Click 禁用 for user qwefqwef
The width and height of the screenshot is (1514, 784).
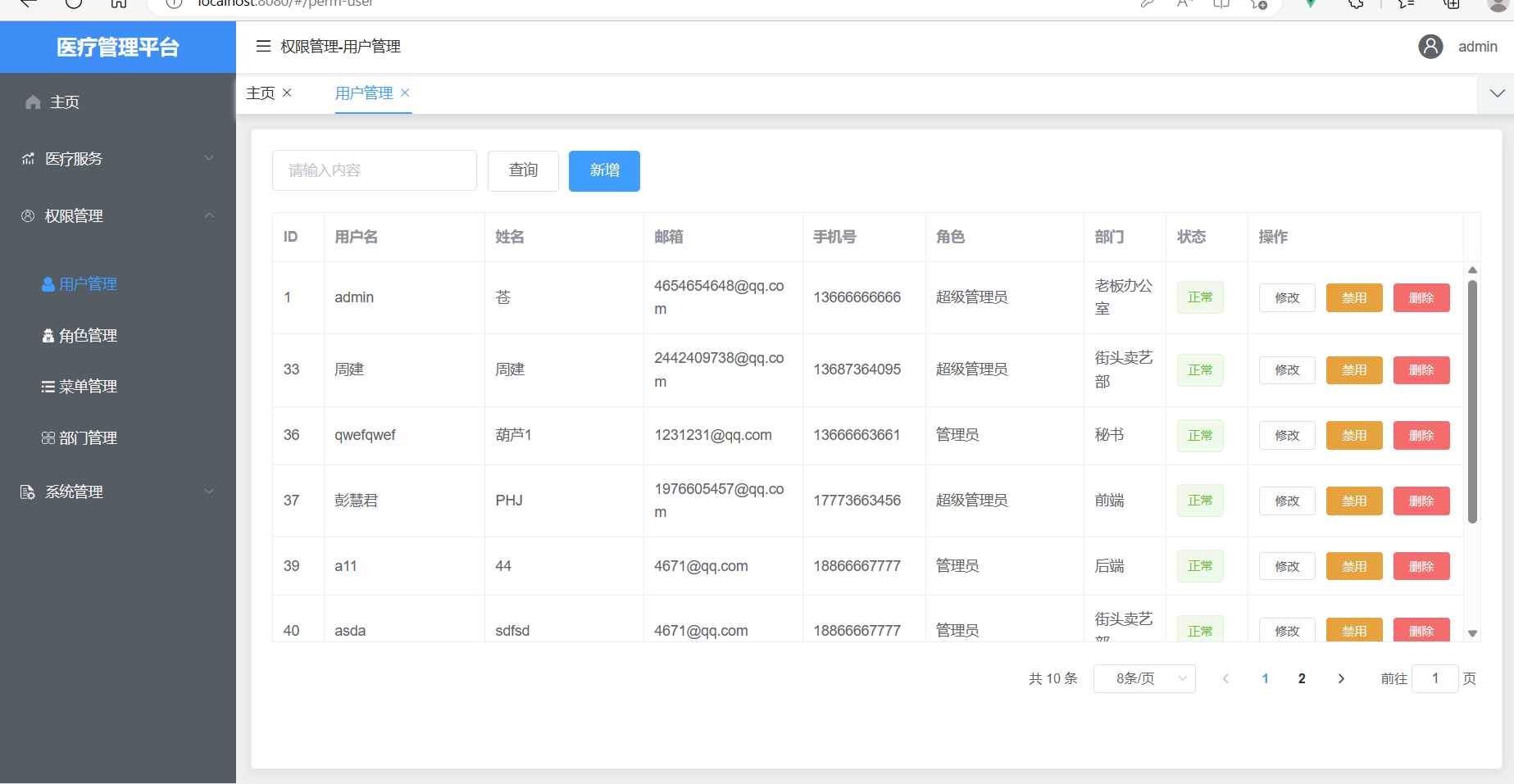click(1354, 436)
